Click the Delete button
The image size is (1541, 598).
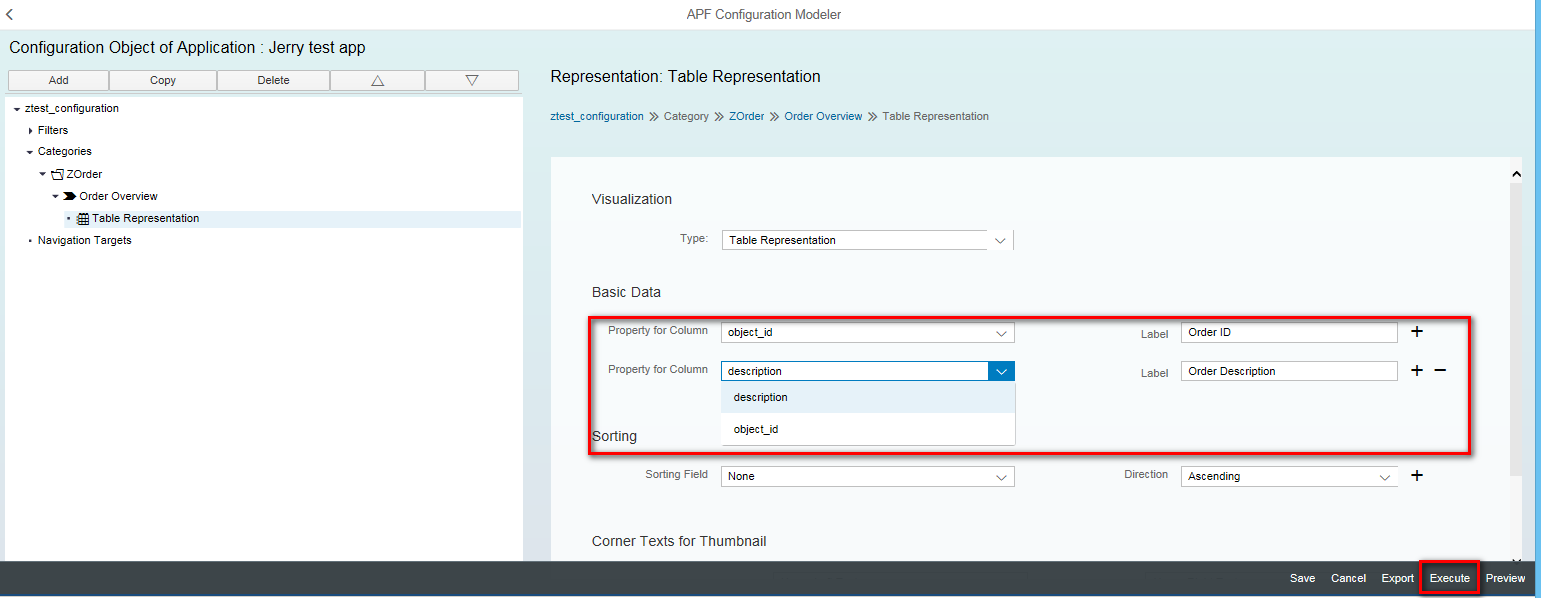pos(273,80)
